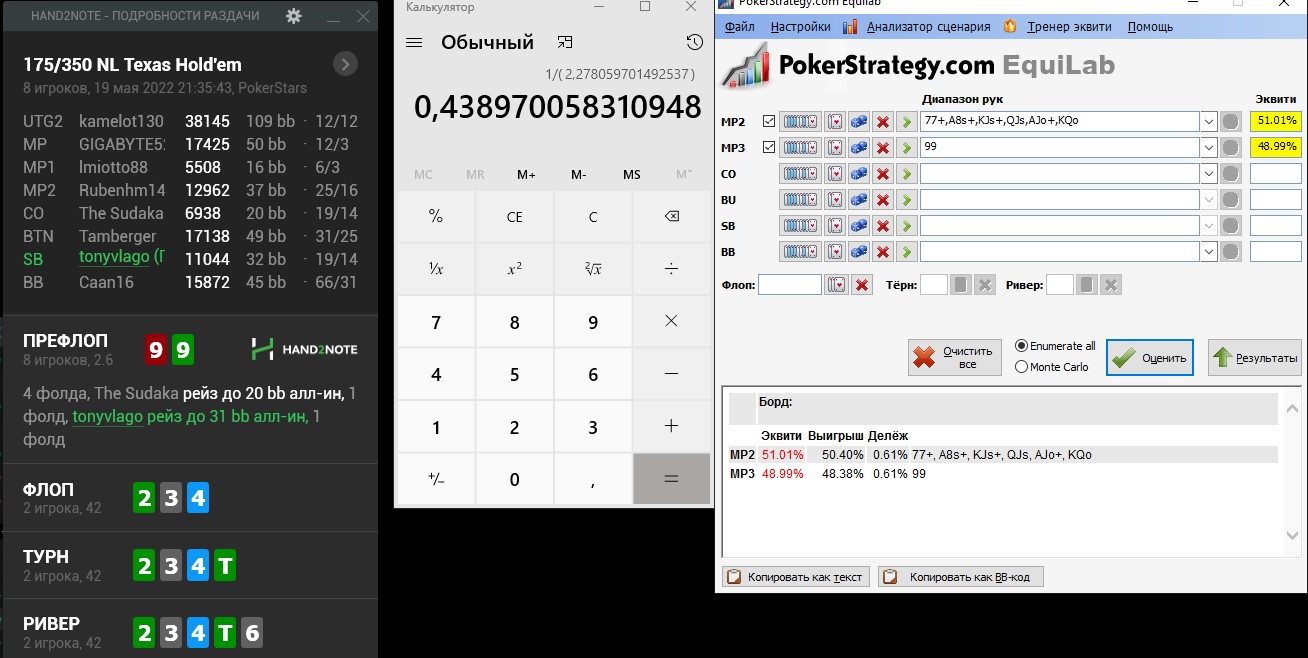Open hand range selector for CO row
1308x658 pixels.
click(799, 173)
